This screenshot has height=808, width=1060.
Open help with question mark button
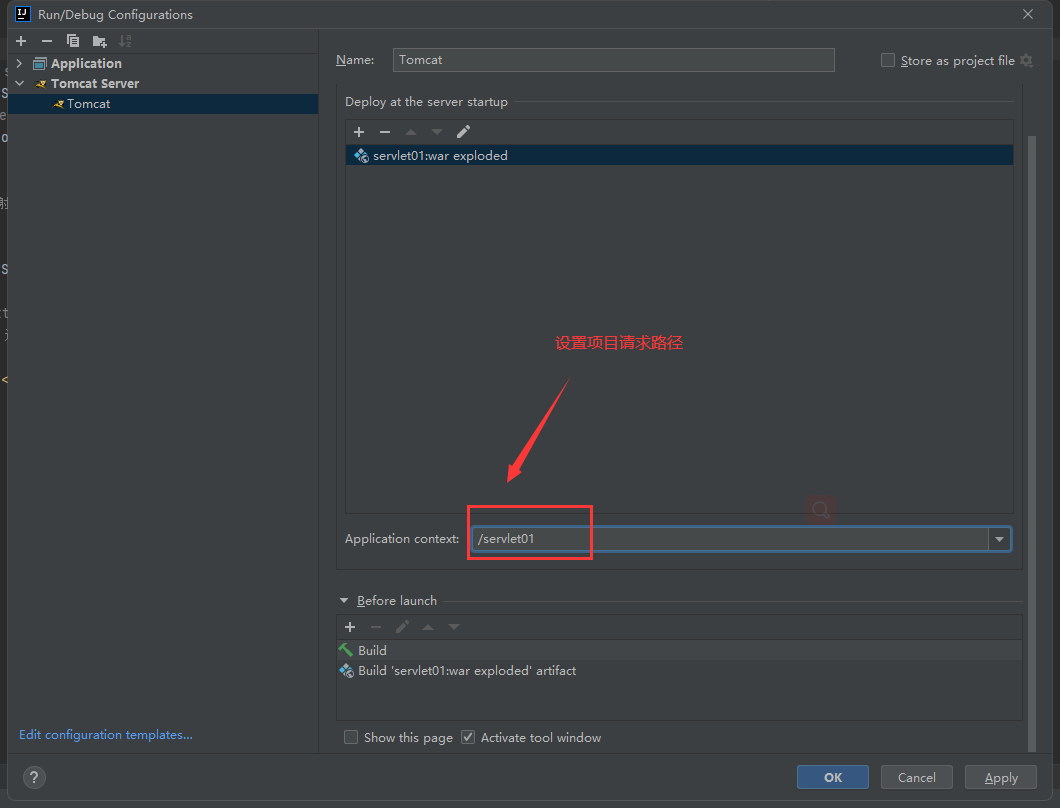pos(34,777)
